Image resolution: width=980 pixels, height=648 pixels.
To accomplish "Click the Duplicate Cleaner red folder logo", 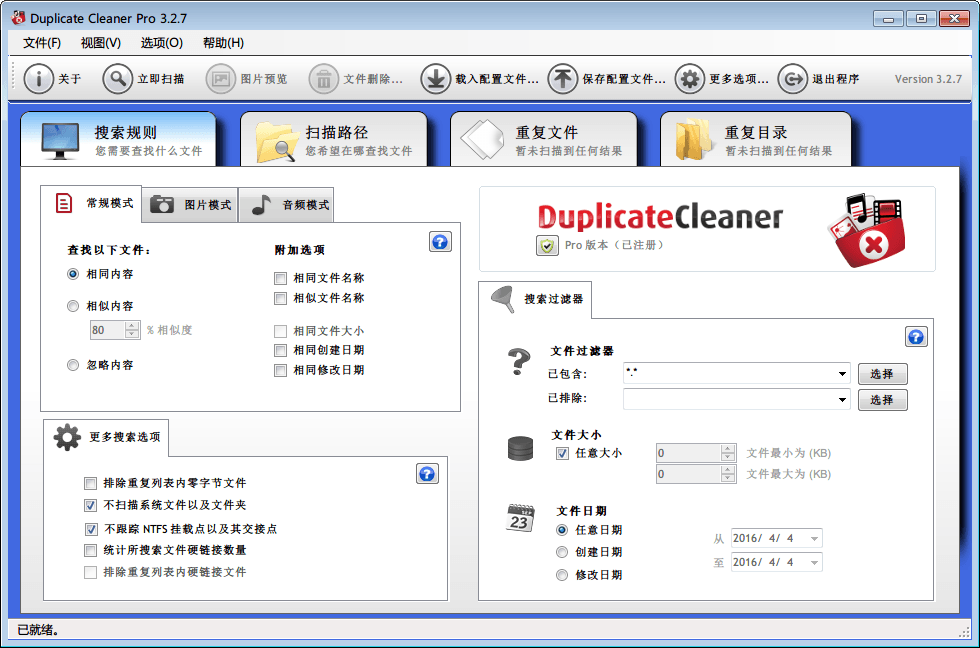I will (x=867, y=229).
